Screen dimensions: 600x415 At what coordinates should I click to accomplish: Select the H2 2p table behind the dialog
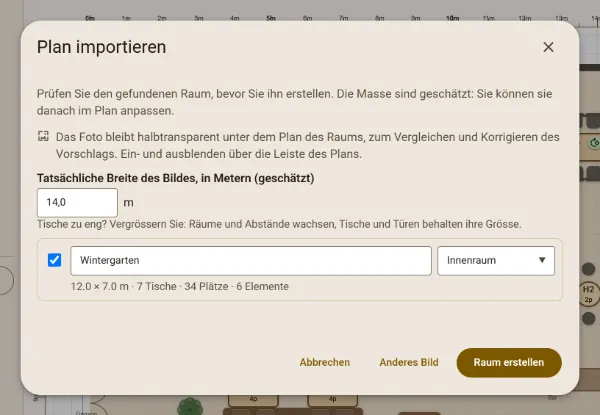pos(588,294)
